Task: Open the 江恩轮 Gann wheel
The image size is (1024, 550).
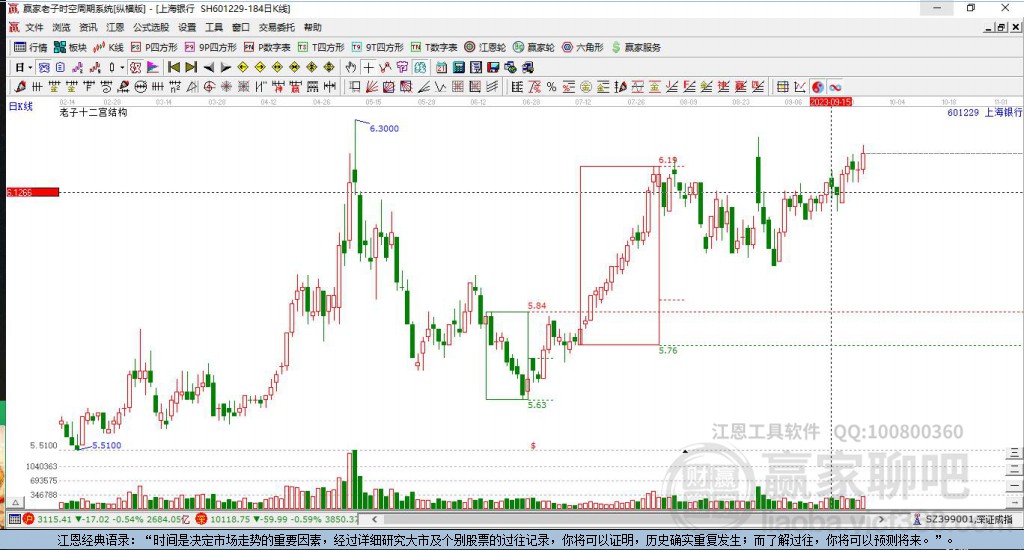Action: [485, 47]
